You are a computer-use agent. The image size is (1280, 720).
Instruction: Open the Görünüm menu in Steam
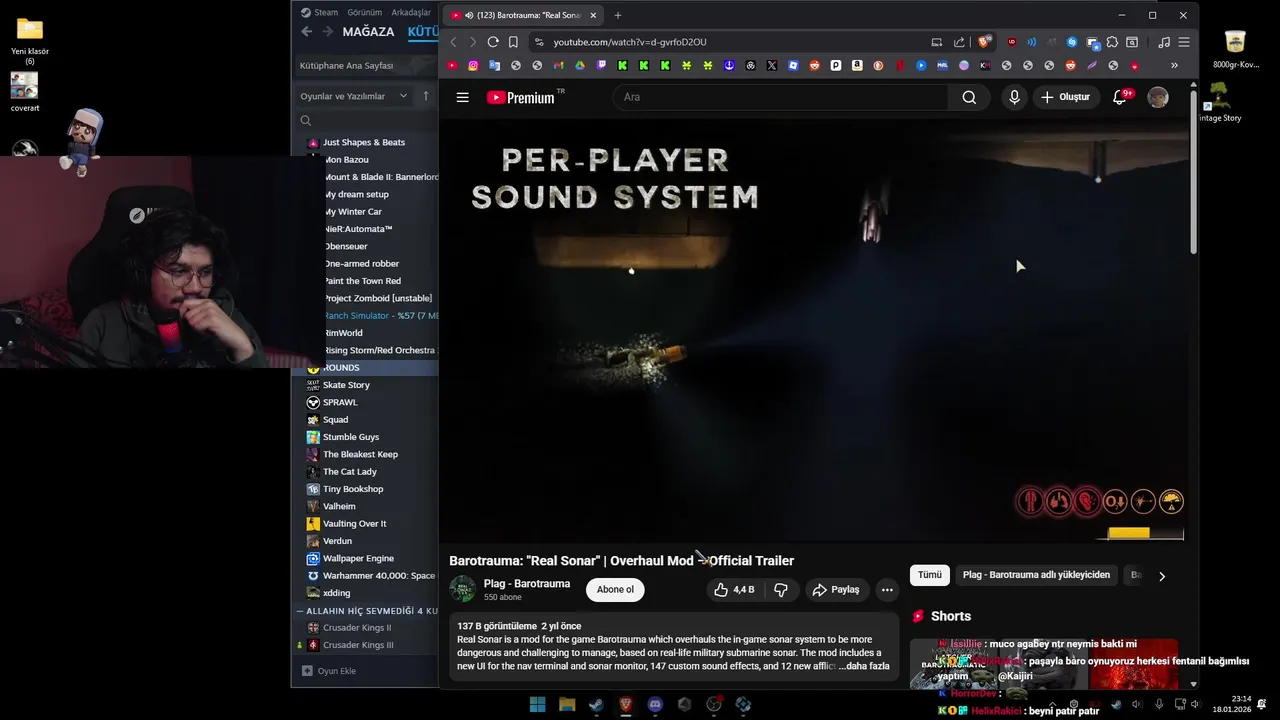(x=364, y=12)
